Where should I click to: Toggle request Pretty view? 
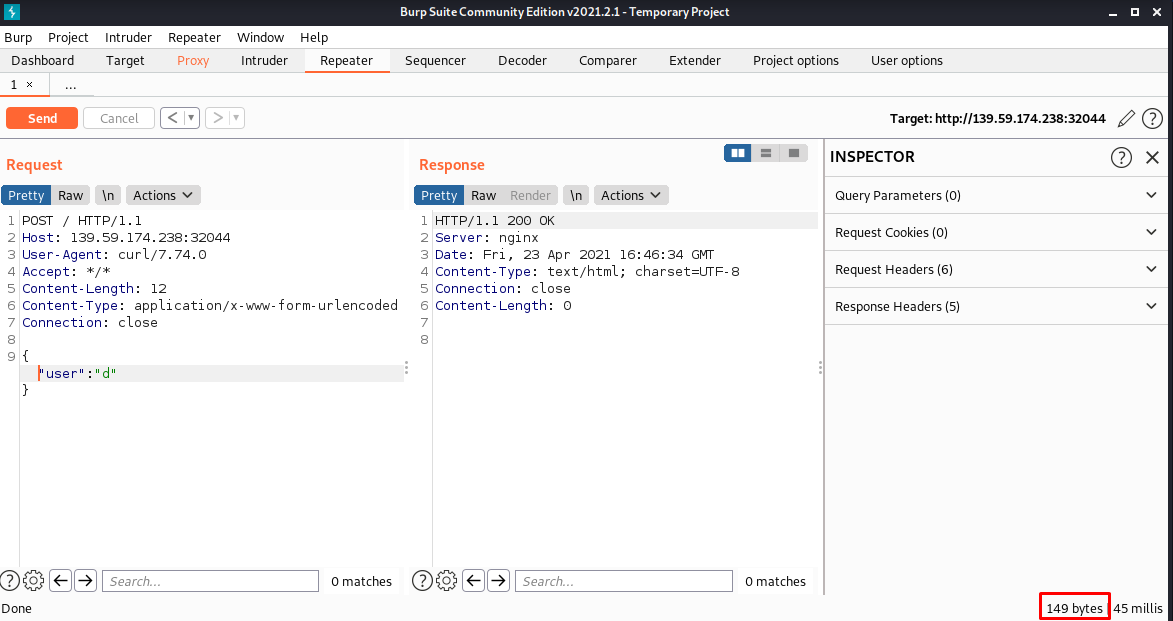pos(26,195)
